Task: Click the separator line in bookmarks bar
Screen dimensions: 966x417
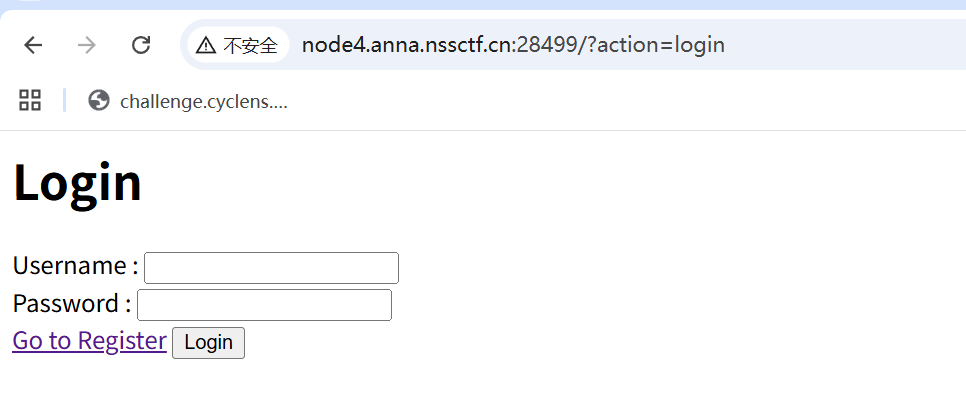Action: point(64,100)
